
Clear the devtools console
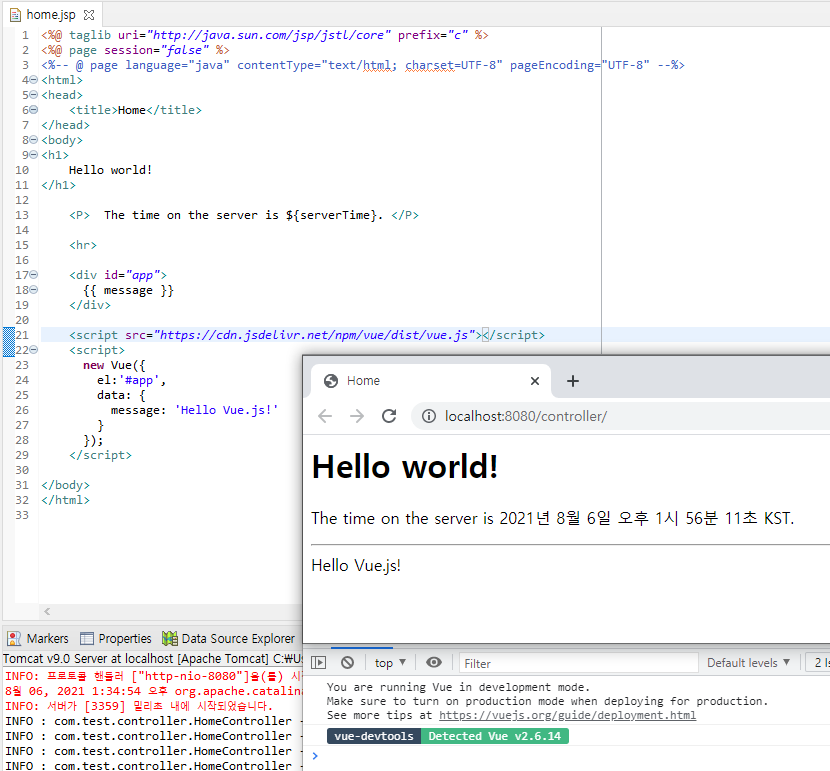point(347,663)
